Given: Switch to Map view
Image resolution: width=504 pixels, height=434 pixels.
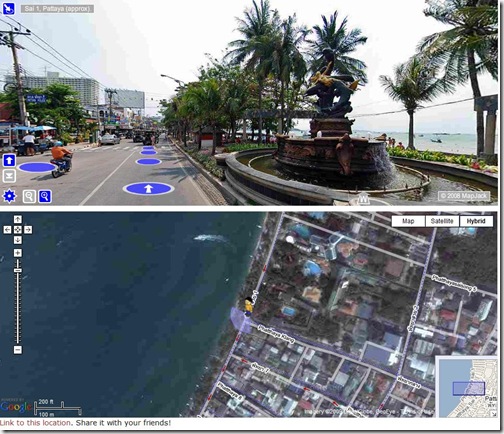Looking at the screenshot, I should [x=408, y=221].
